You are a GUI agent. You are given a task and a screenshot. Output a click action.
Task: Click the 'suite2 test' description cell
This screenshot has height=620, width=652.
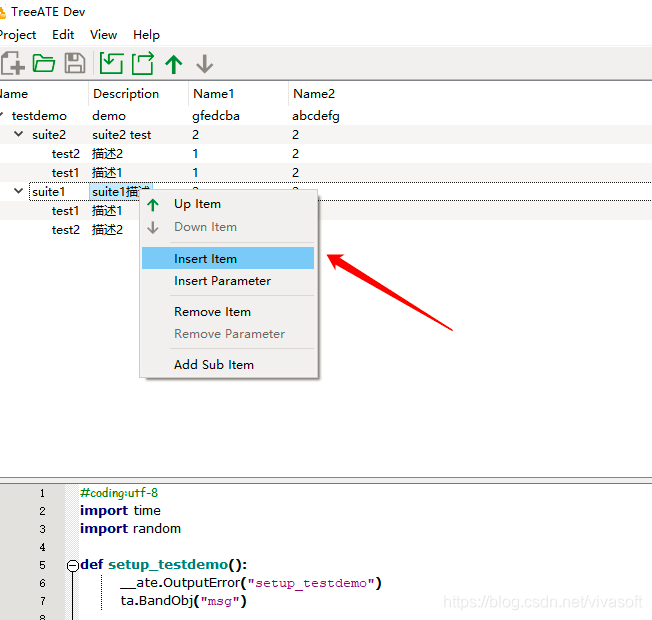pos(121,135)
